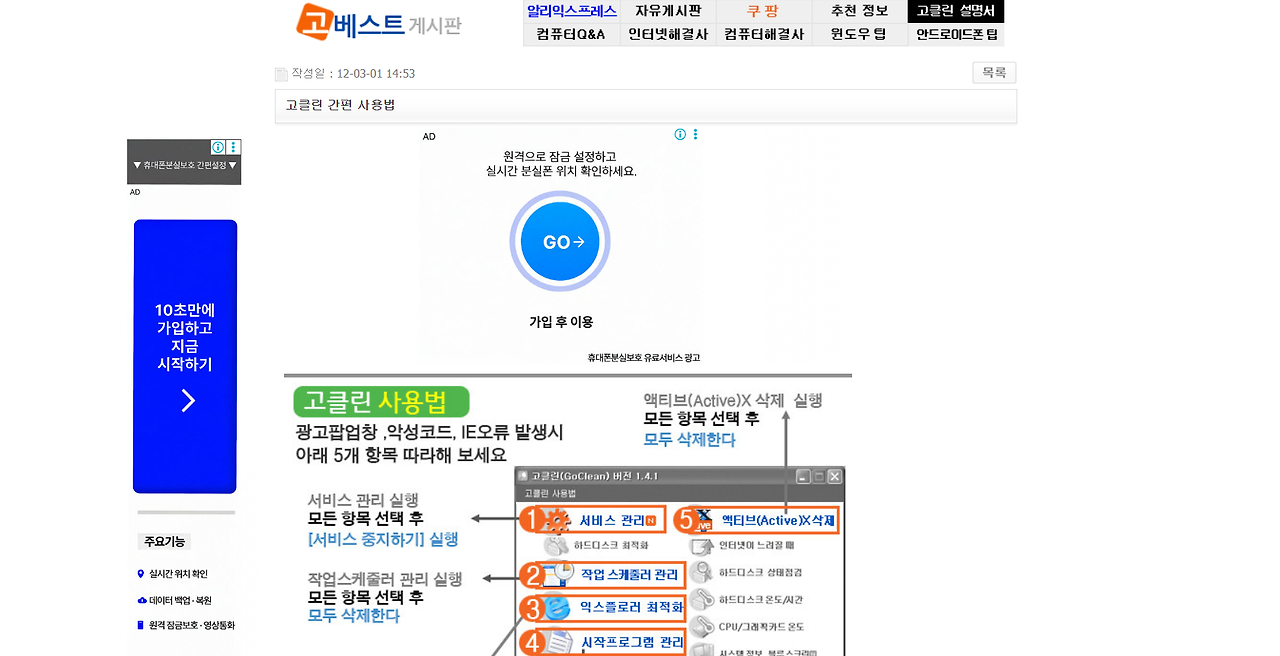Click the 10초만에 가입하고 지금 시작하기 banner text

(x=184, y=337)
